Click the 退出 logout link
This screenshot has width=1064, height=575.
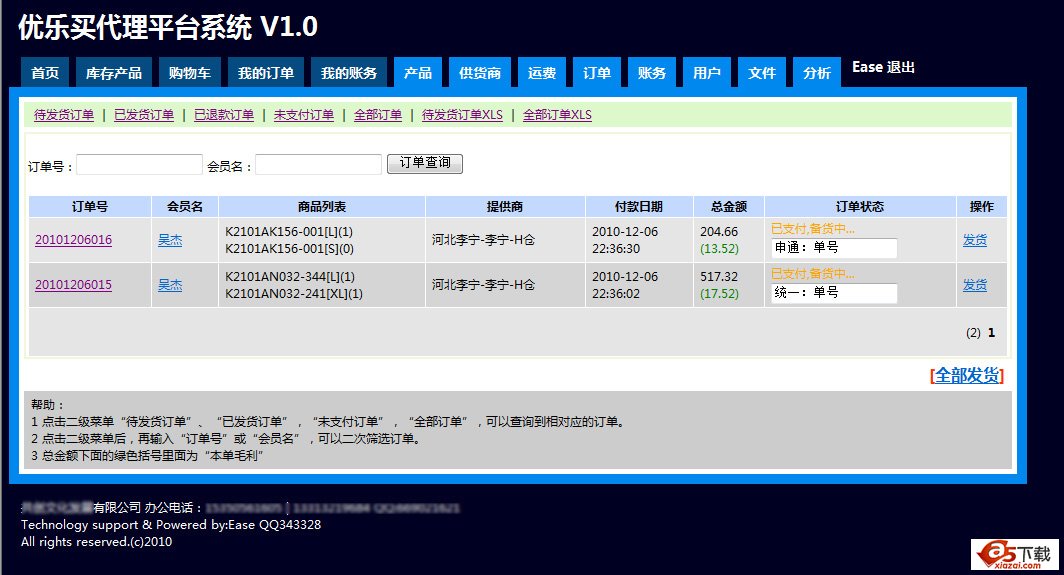pos(900,67)
